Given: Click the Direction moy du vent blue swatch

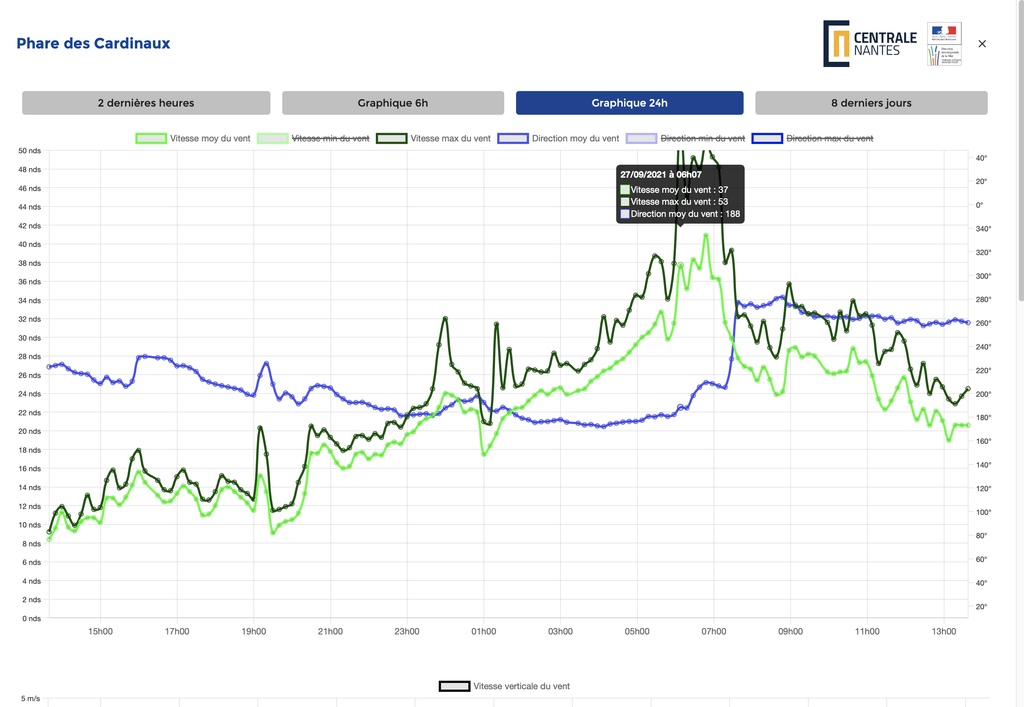Looking at the screenshot, I should click(x=513, y=138).
